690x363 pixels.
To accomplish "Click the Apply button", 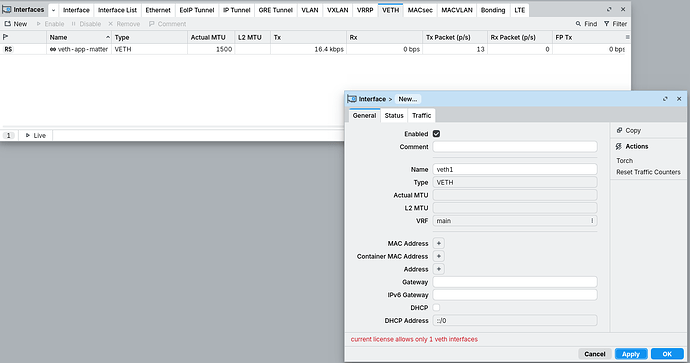I will [x=631, y=354].
